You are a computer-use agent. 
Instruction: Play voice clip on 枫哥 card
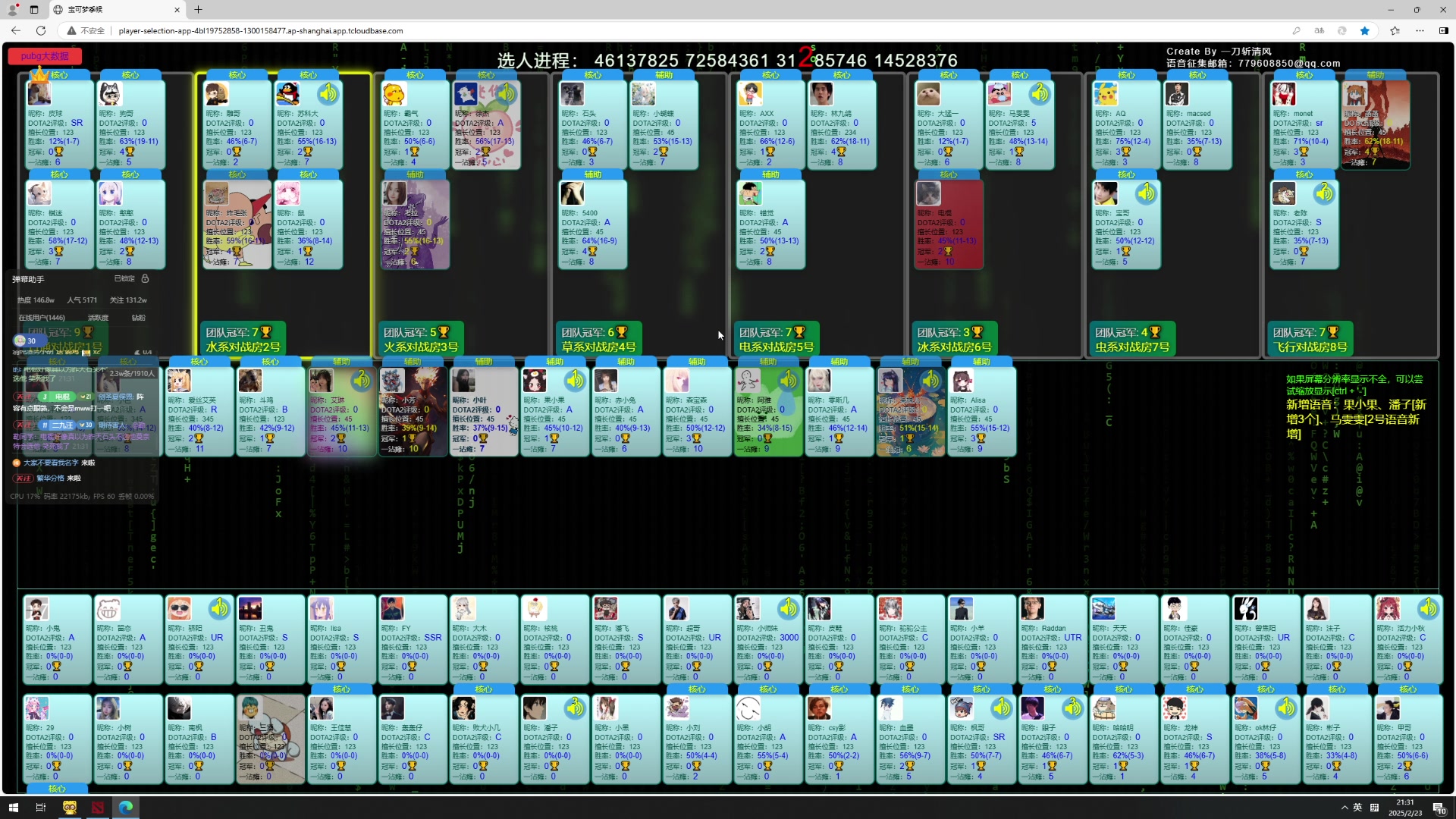click(1002, 708)
